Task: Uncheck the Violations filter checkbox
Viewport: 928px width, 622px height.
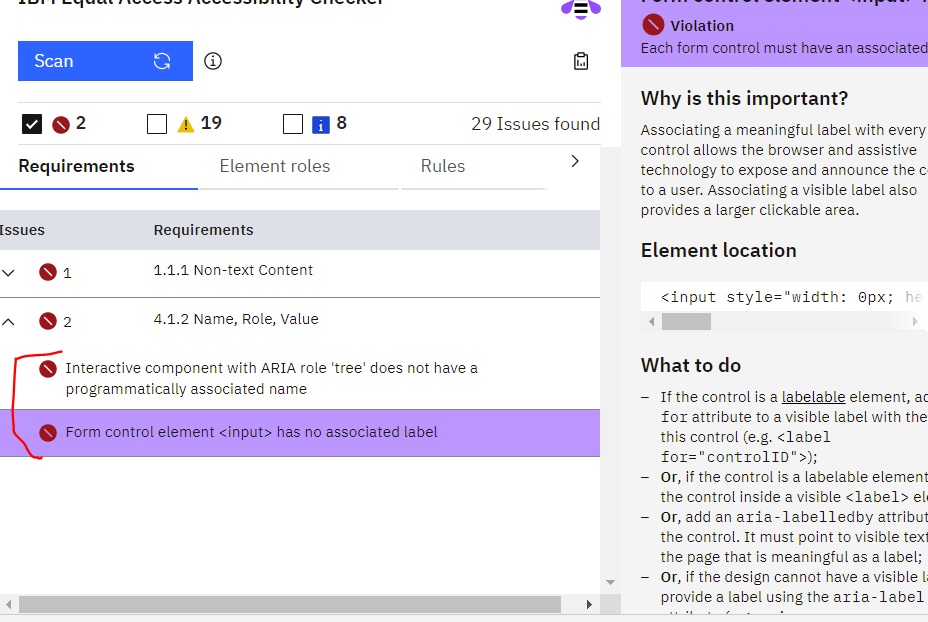Action: pyautogui.click(x=32, y=124)
